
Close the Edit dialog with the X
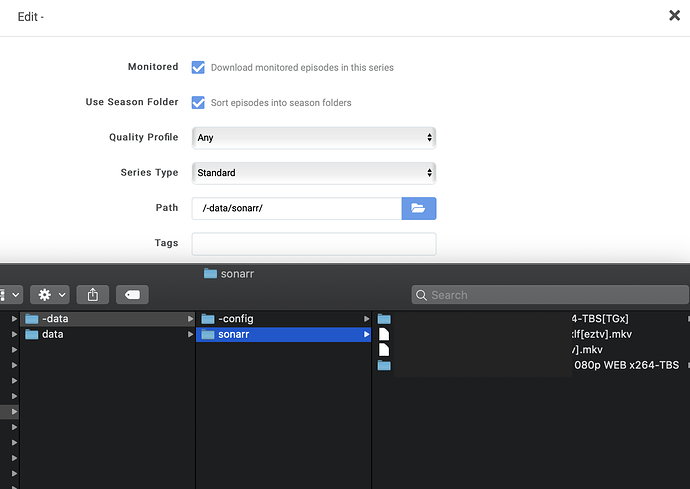point(674,16)
